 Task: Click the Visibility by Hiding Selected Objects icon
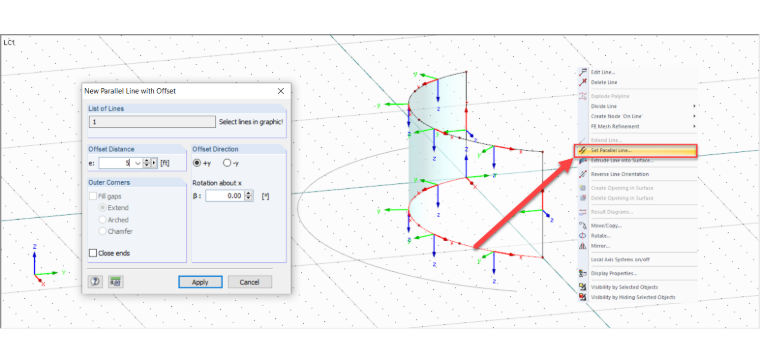pyautogui.click(x=583, y=297)
